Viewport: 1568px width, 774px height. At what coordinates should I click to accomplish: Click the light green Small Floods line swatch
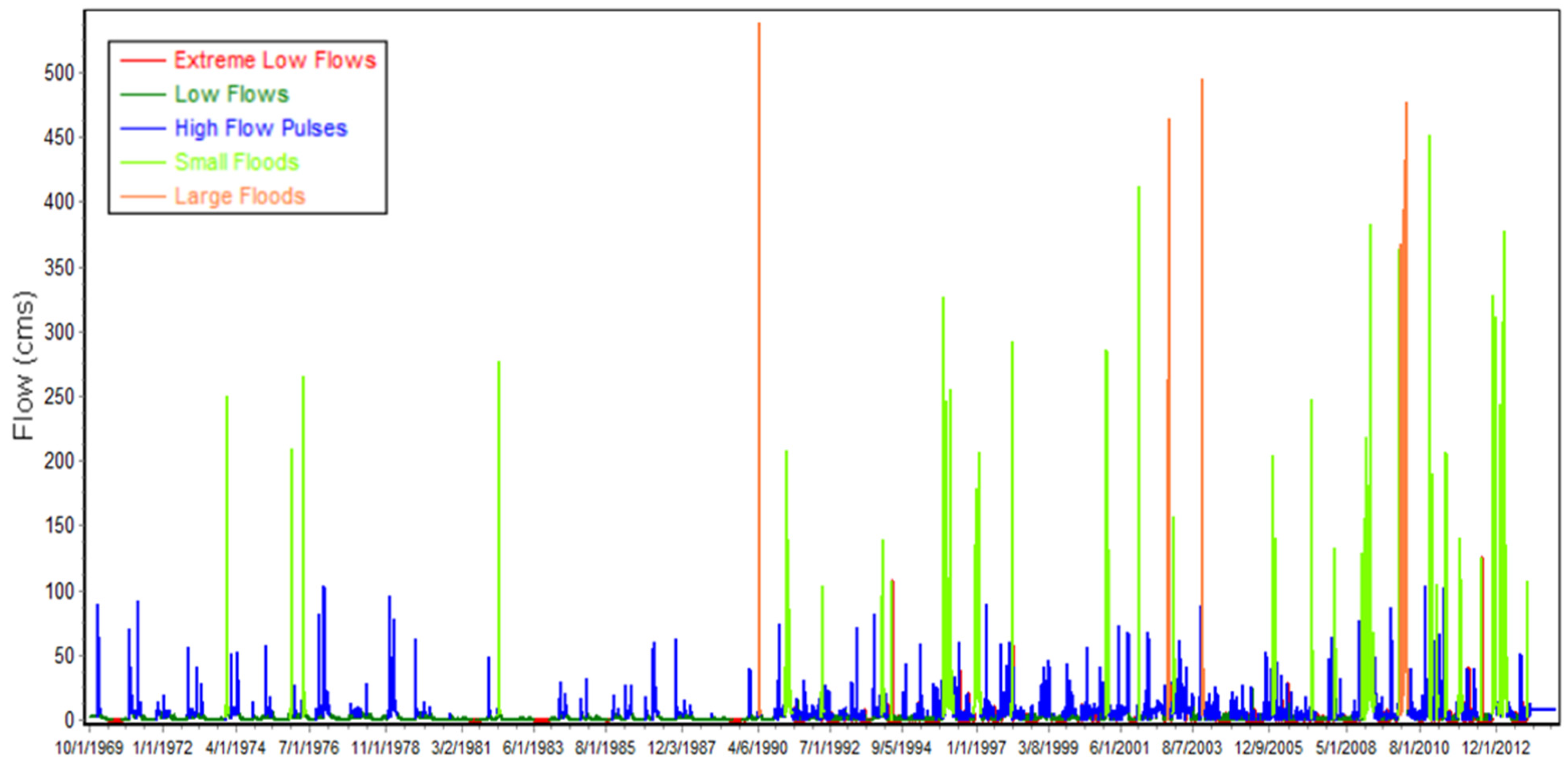[143, 163]
